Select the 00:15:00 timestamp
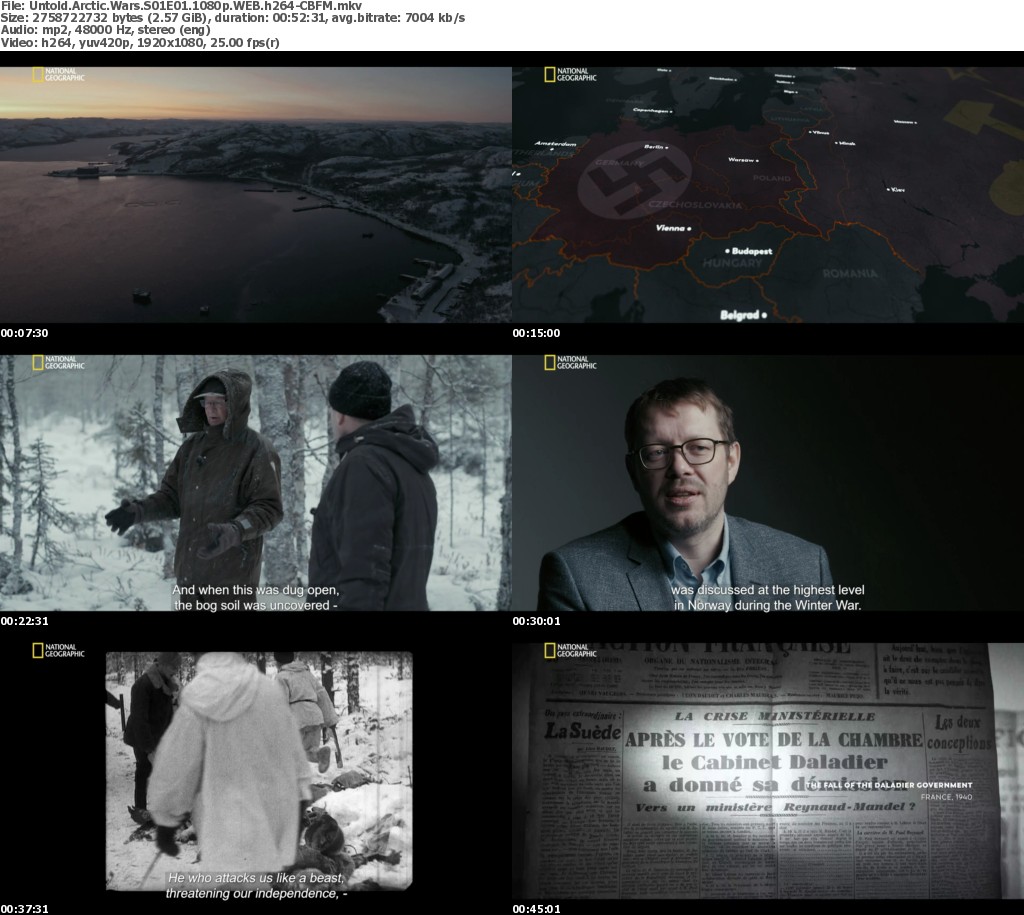This screenshot has height=915, width=1024. pos(536,333)
